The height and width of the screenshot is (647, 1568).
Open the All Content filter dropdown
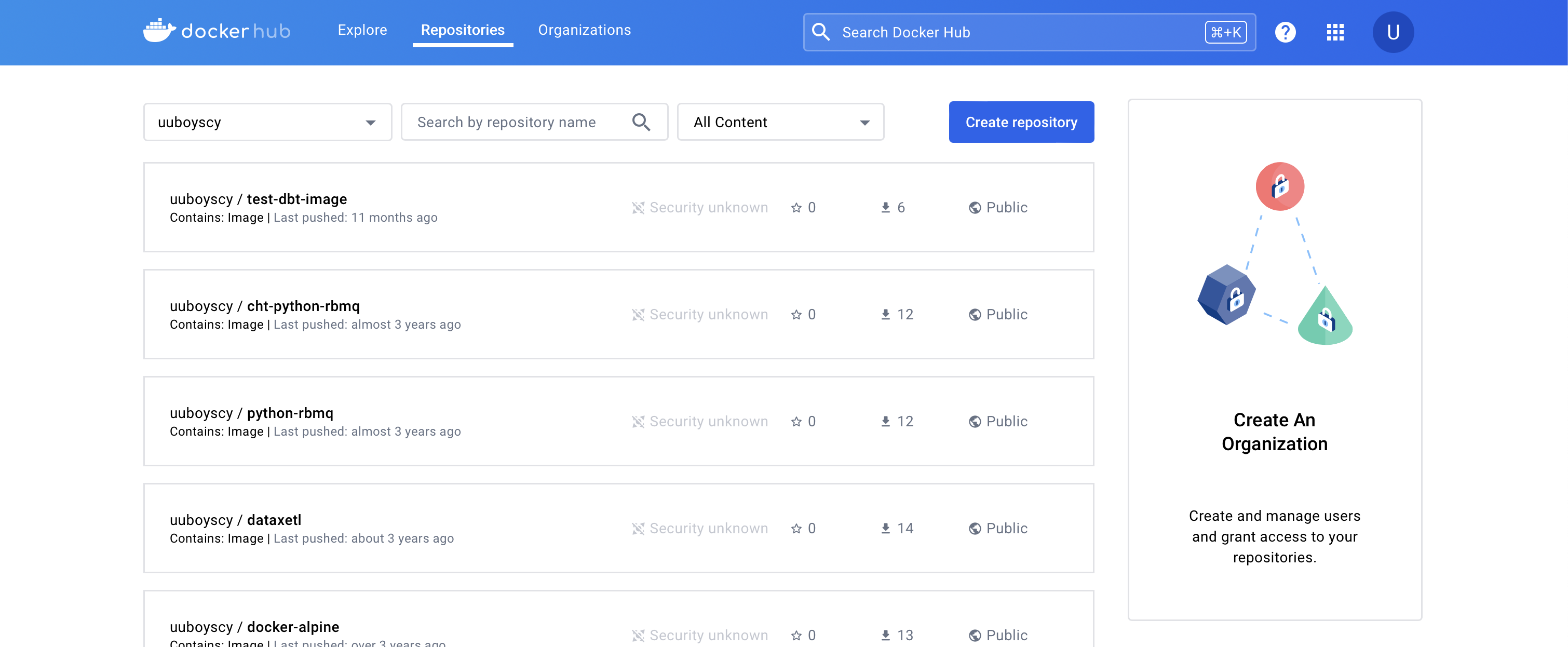(x=780, y=123)
